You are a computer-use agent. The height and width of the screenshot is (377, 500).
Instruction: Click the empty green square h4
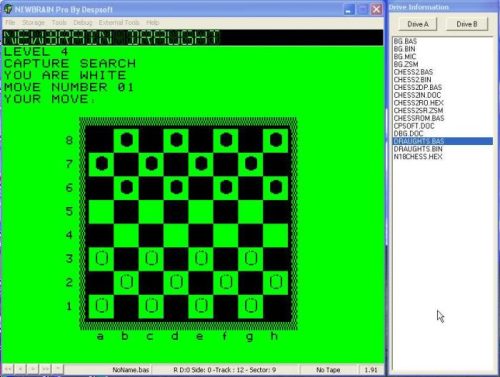tap(276, 235)
